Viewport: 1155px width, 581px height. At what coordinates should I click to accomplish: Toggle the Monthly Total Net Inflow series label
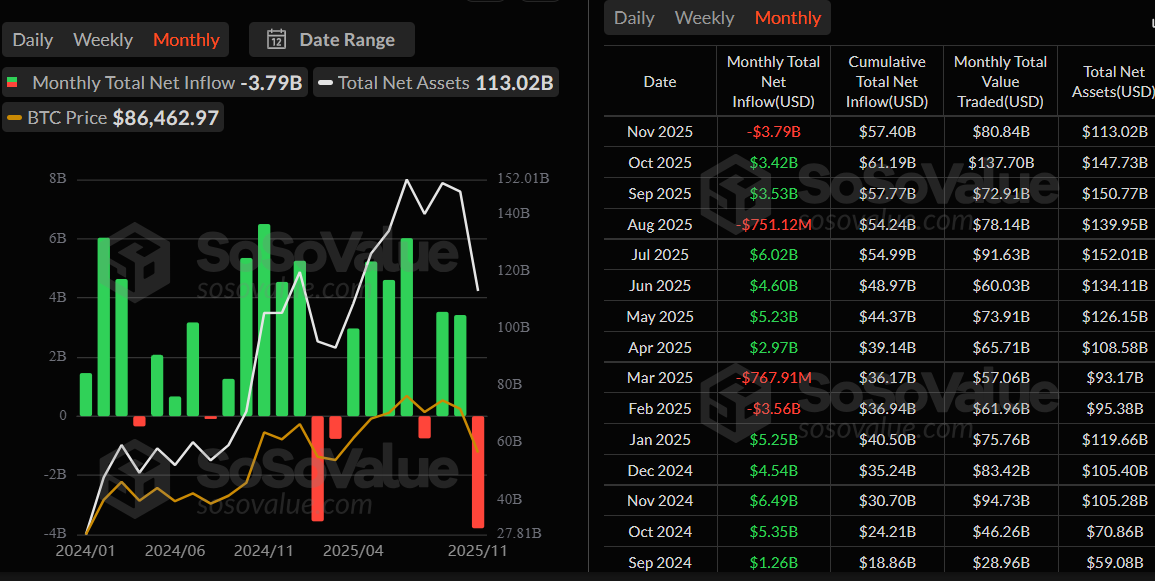(134, 83)
